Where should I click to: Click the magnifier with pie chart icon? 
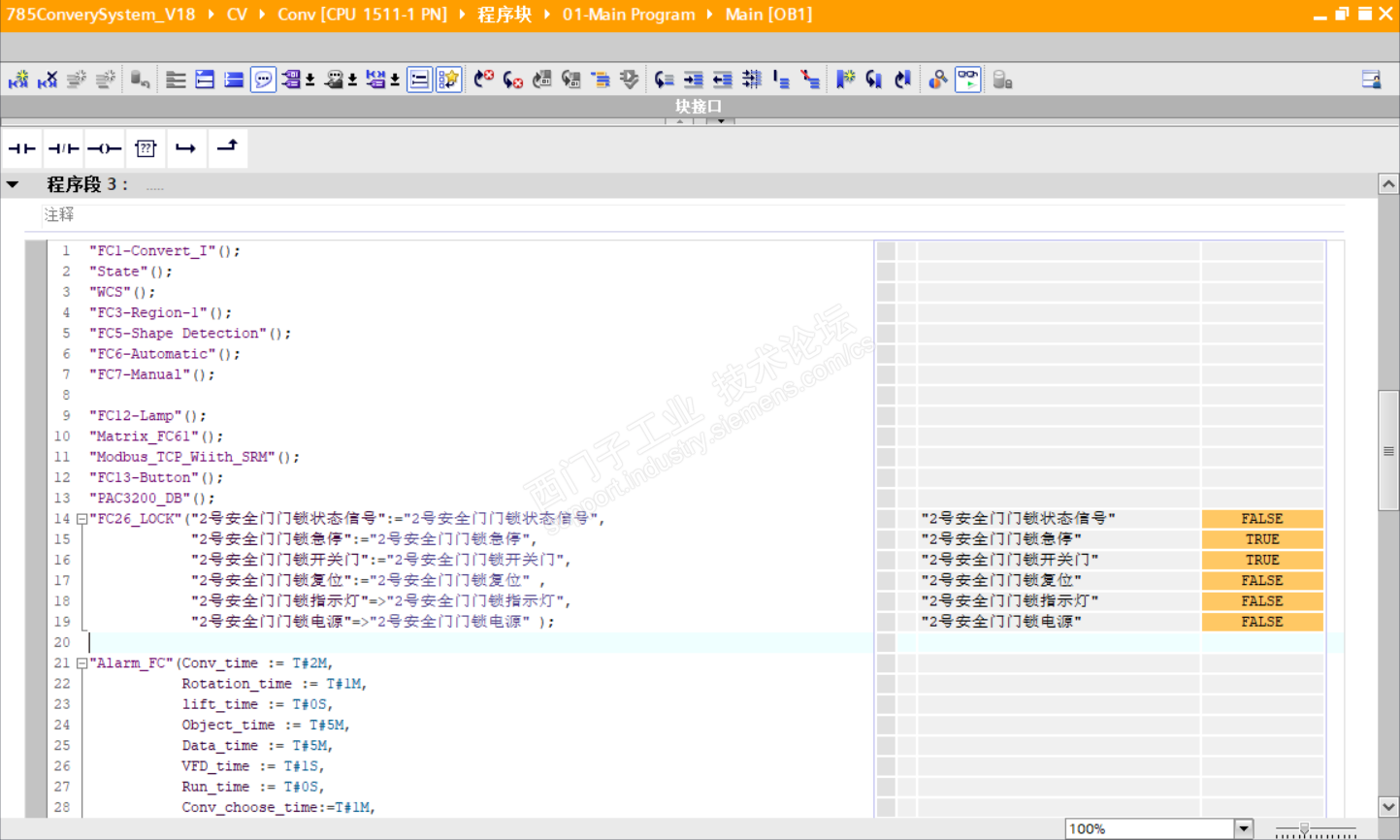[x=938, y=80]
